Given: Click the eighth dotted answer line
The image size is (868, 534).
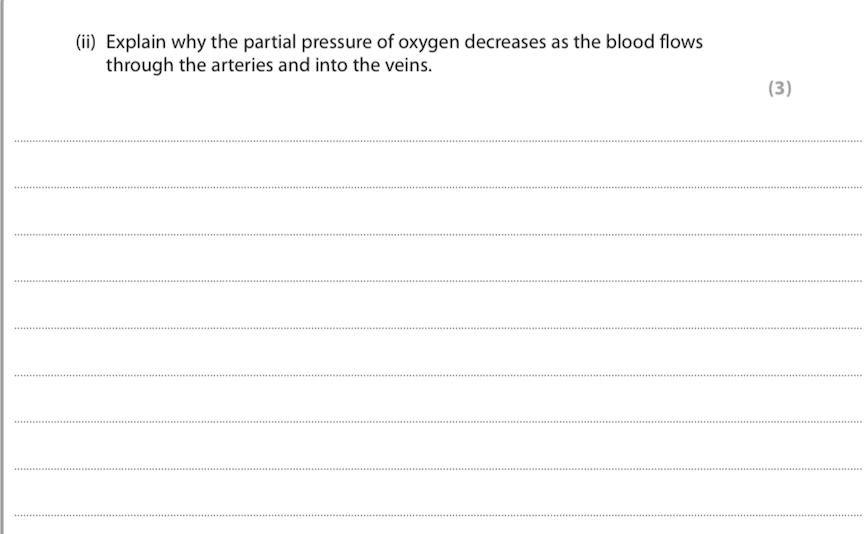Looking at the screenshot, I should tap(437, 468).
